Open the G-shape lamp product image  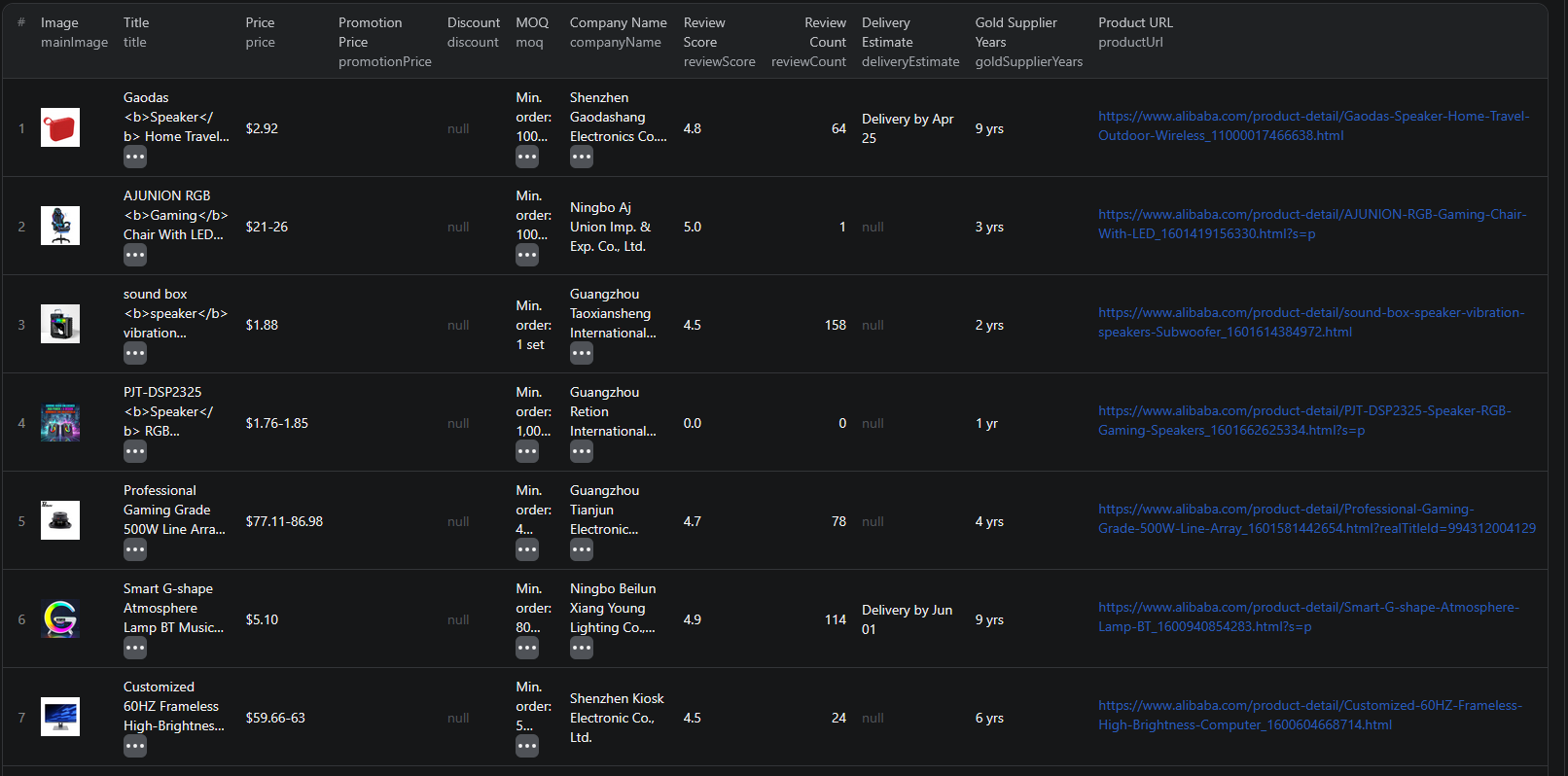click(x=60, y=618)
